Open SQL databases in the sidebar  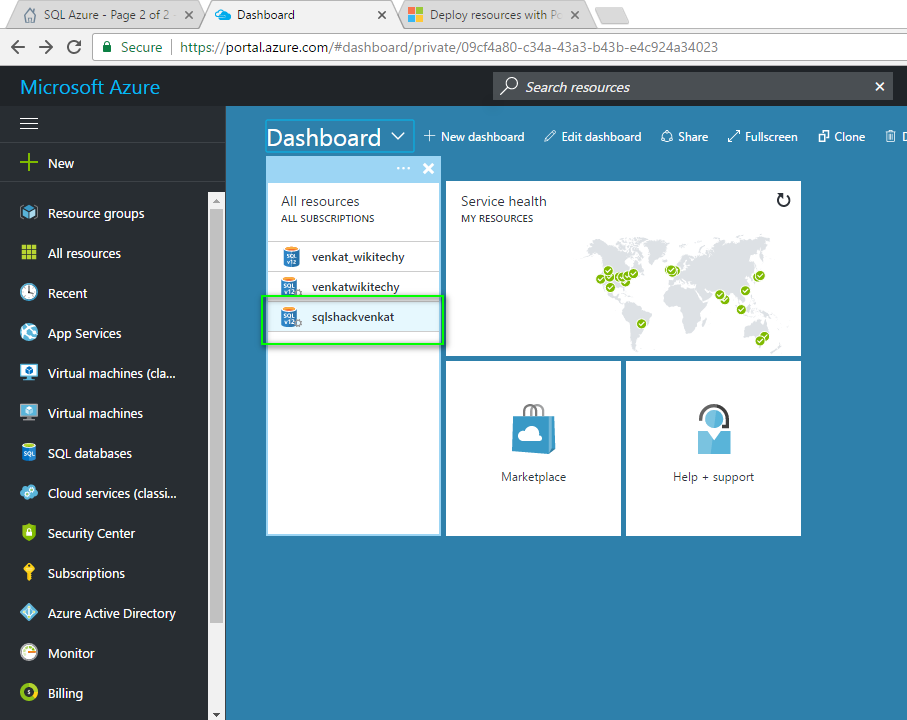(x=89, y=453)
